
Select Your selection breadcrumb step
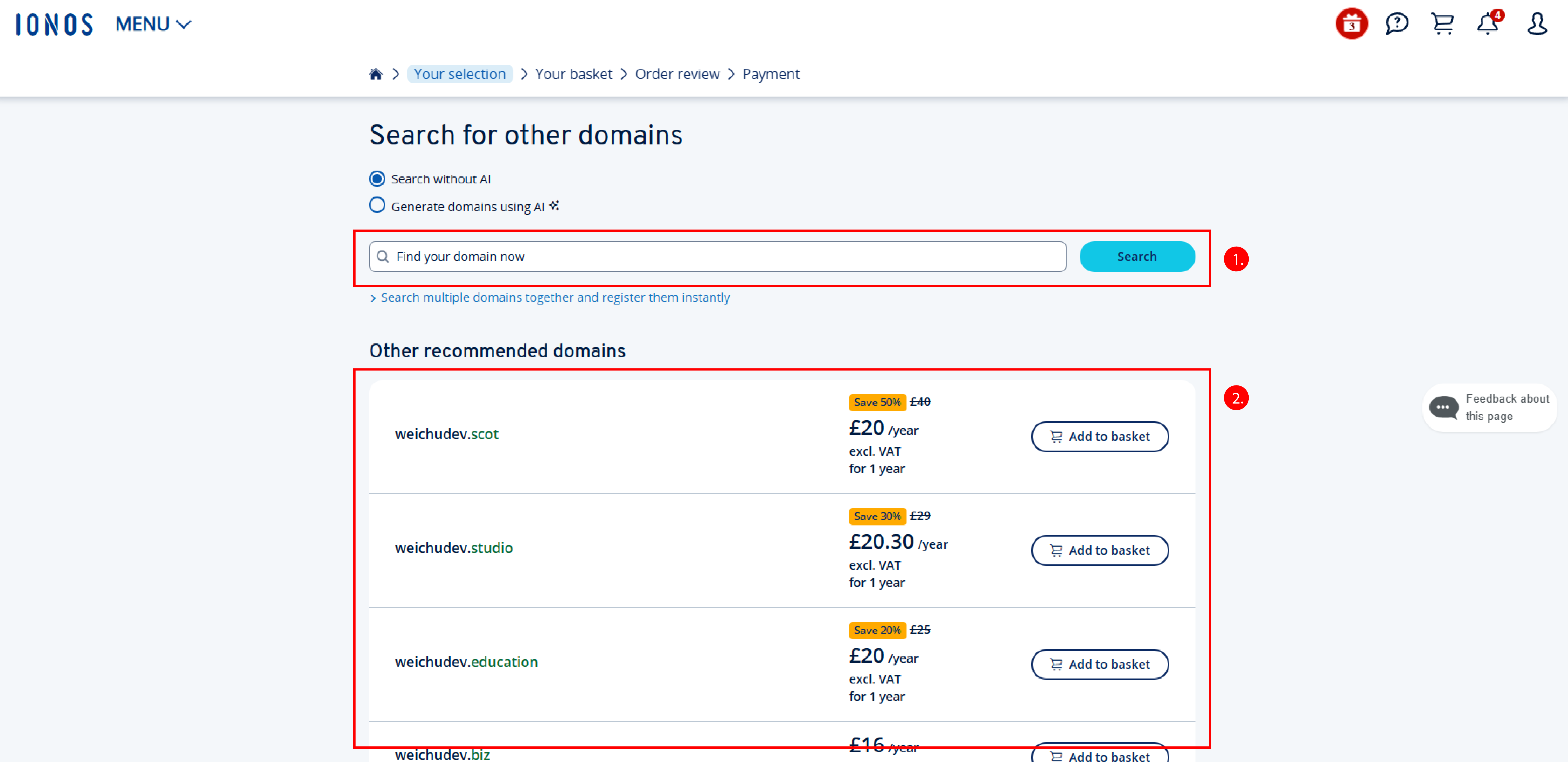click(x=460, y=74)
